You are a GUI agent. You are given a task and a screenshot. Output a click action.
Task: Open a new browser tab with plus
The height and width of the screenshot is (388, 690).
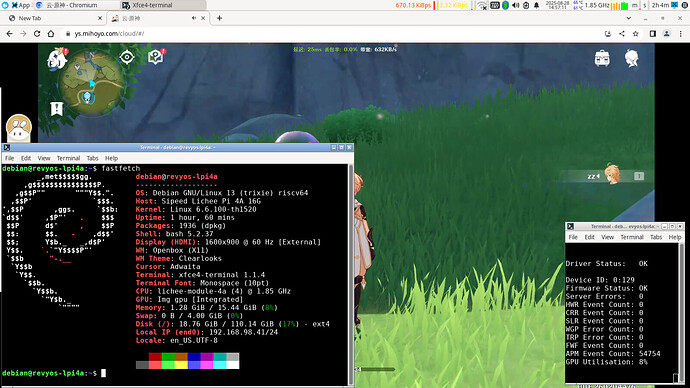click(x=219, y=18)
